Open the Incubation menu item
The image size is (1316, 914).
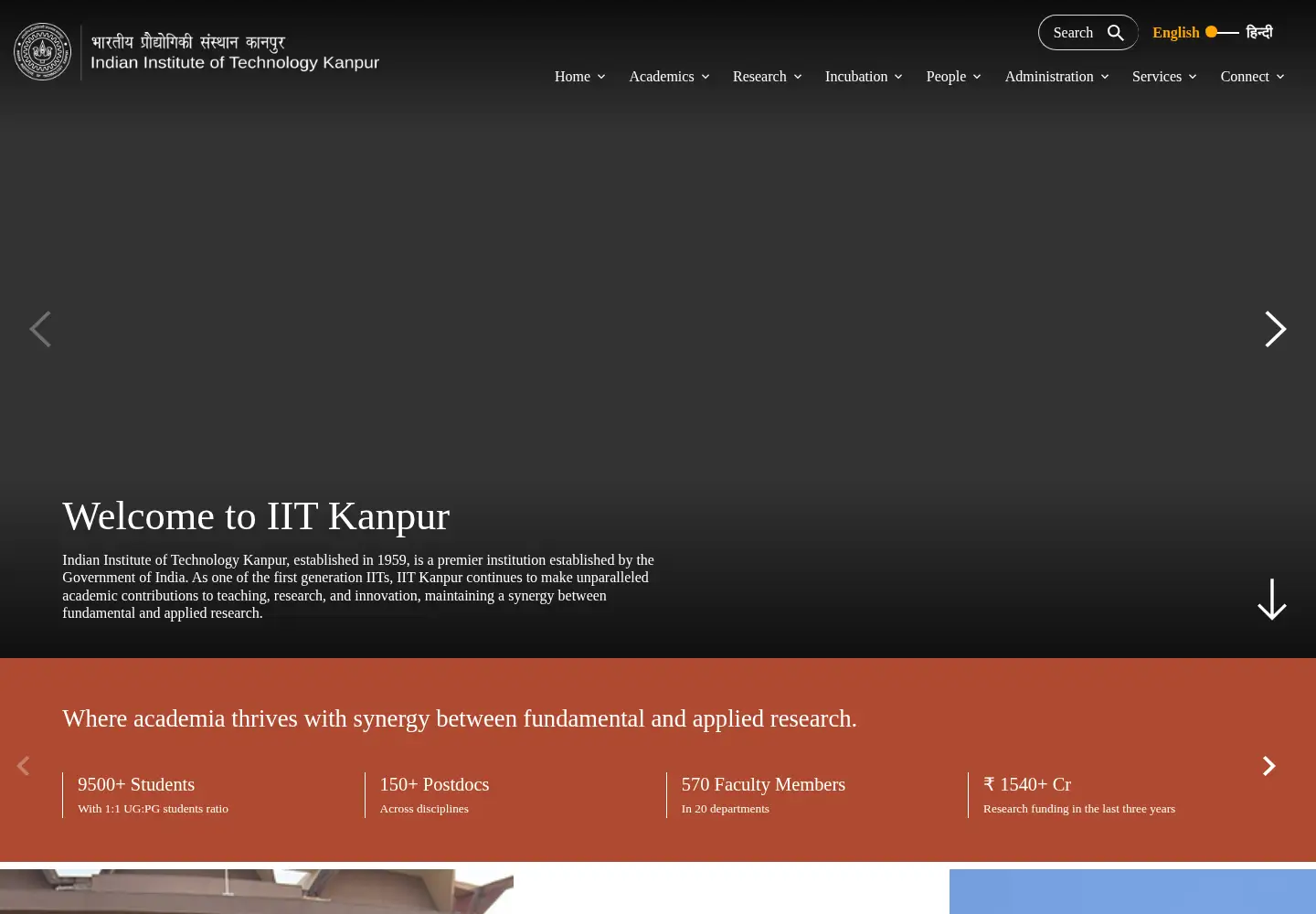pos(856,77)
